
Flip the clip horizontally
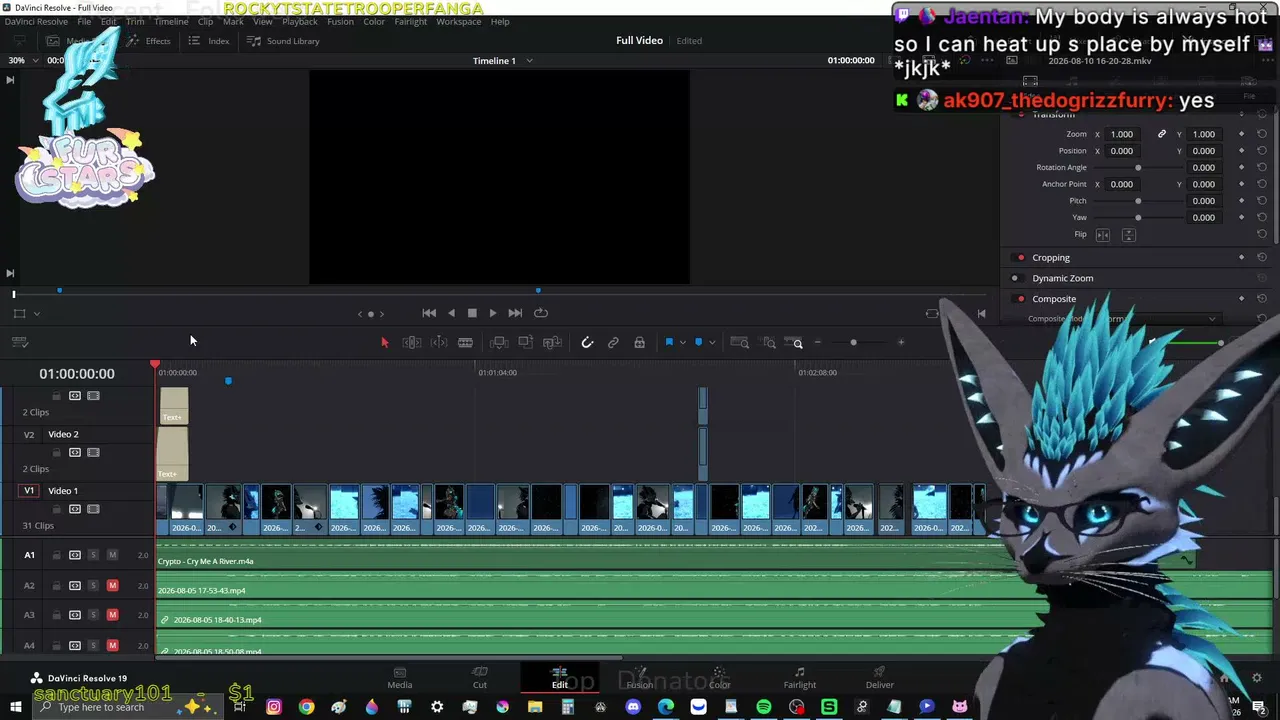pos(1103,235)
